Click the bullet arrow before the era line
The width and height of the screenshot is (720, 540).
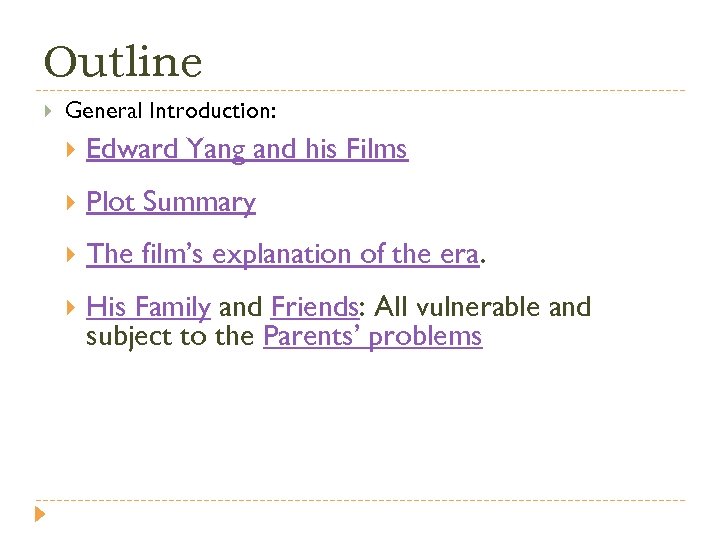tap(69, 255)
